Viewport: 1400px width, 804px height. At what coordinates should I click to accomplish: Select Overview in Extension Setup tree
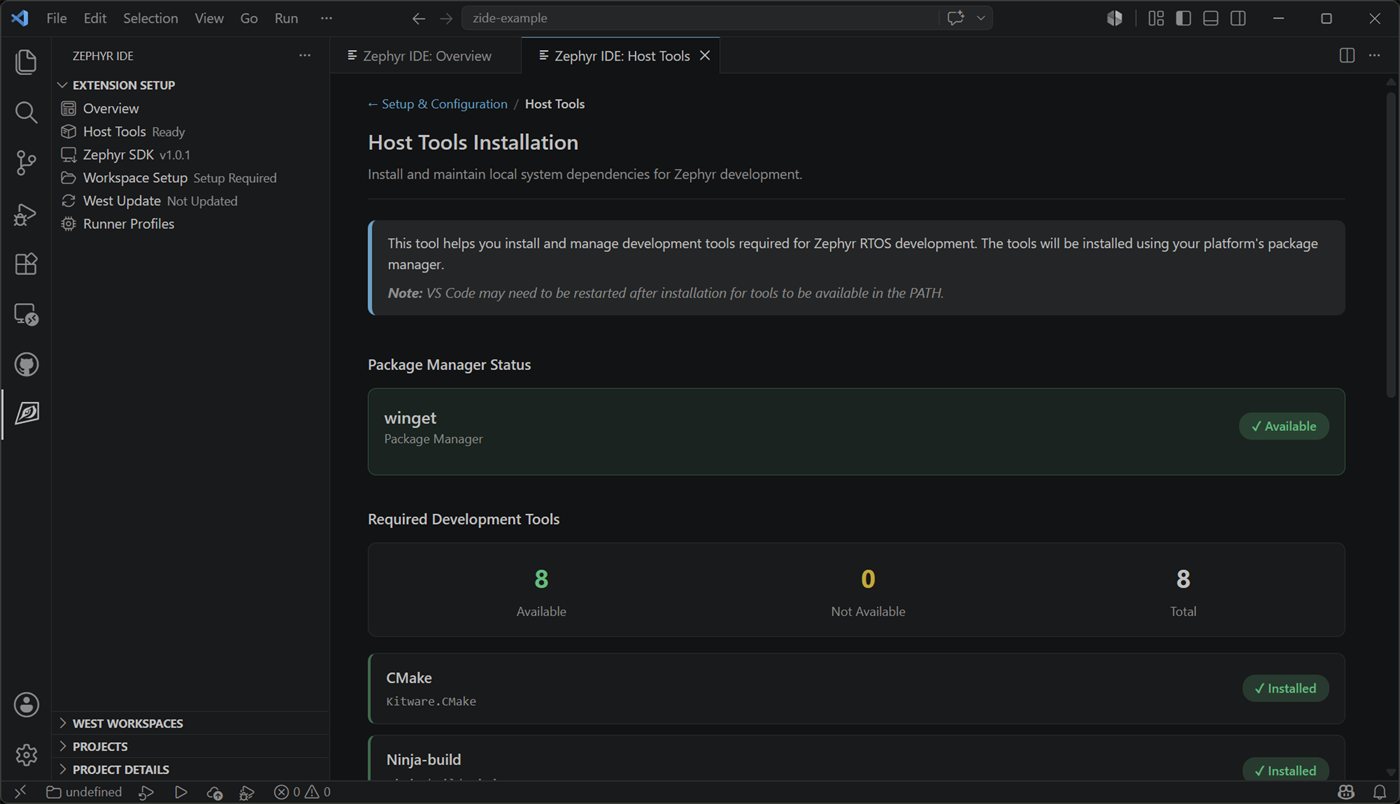click(190, 108)
